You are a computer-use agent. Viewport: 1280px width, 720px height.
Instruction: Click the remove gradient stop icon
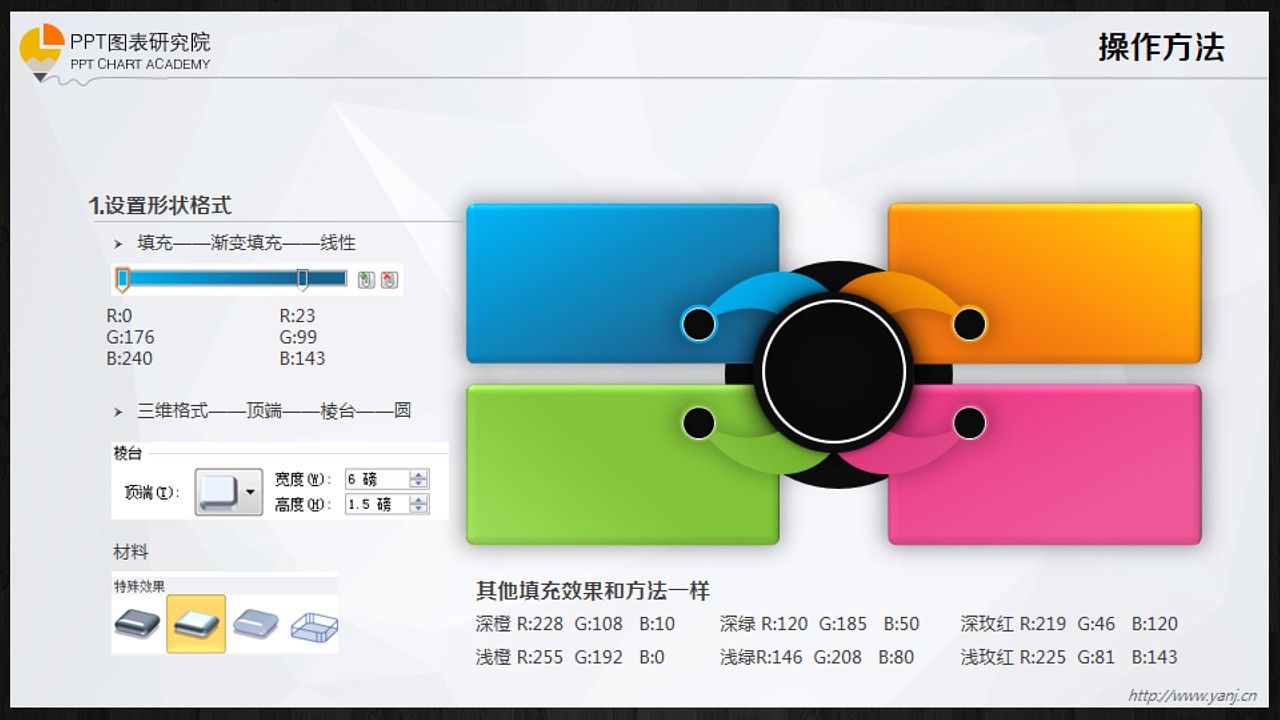tap(389, 280)
